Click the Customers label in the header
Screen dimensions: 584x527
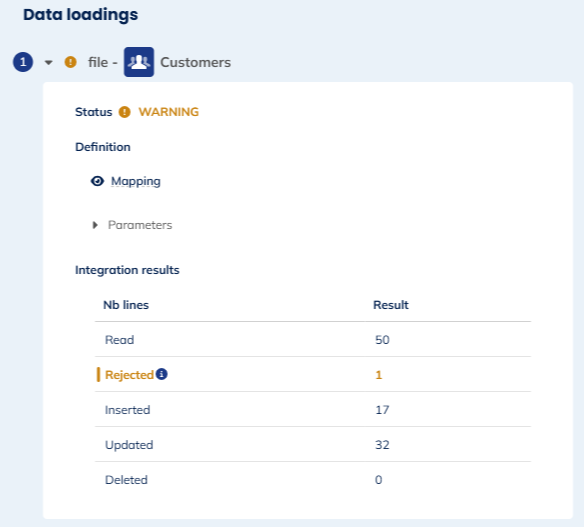196,63
